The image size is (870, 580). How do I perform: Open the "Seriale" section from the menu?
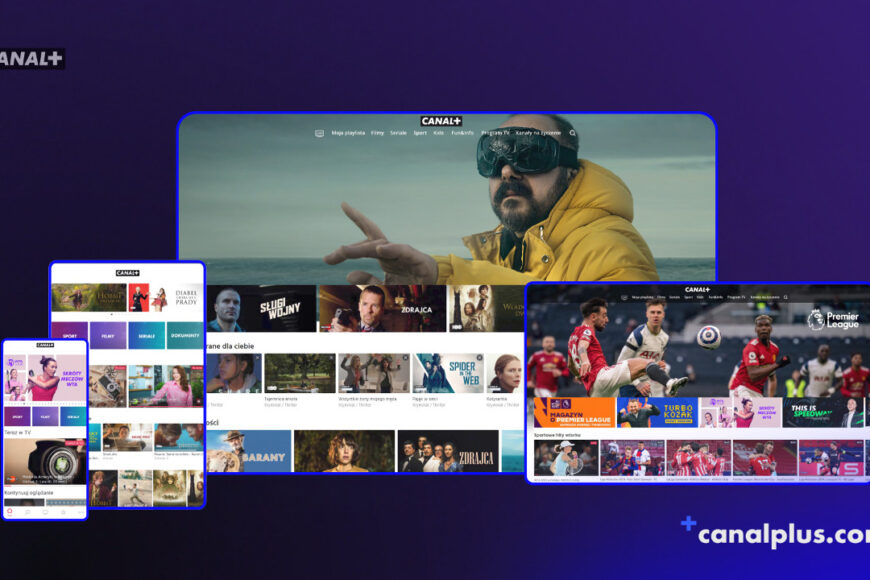398,133
